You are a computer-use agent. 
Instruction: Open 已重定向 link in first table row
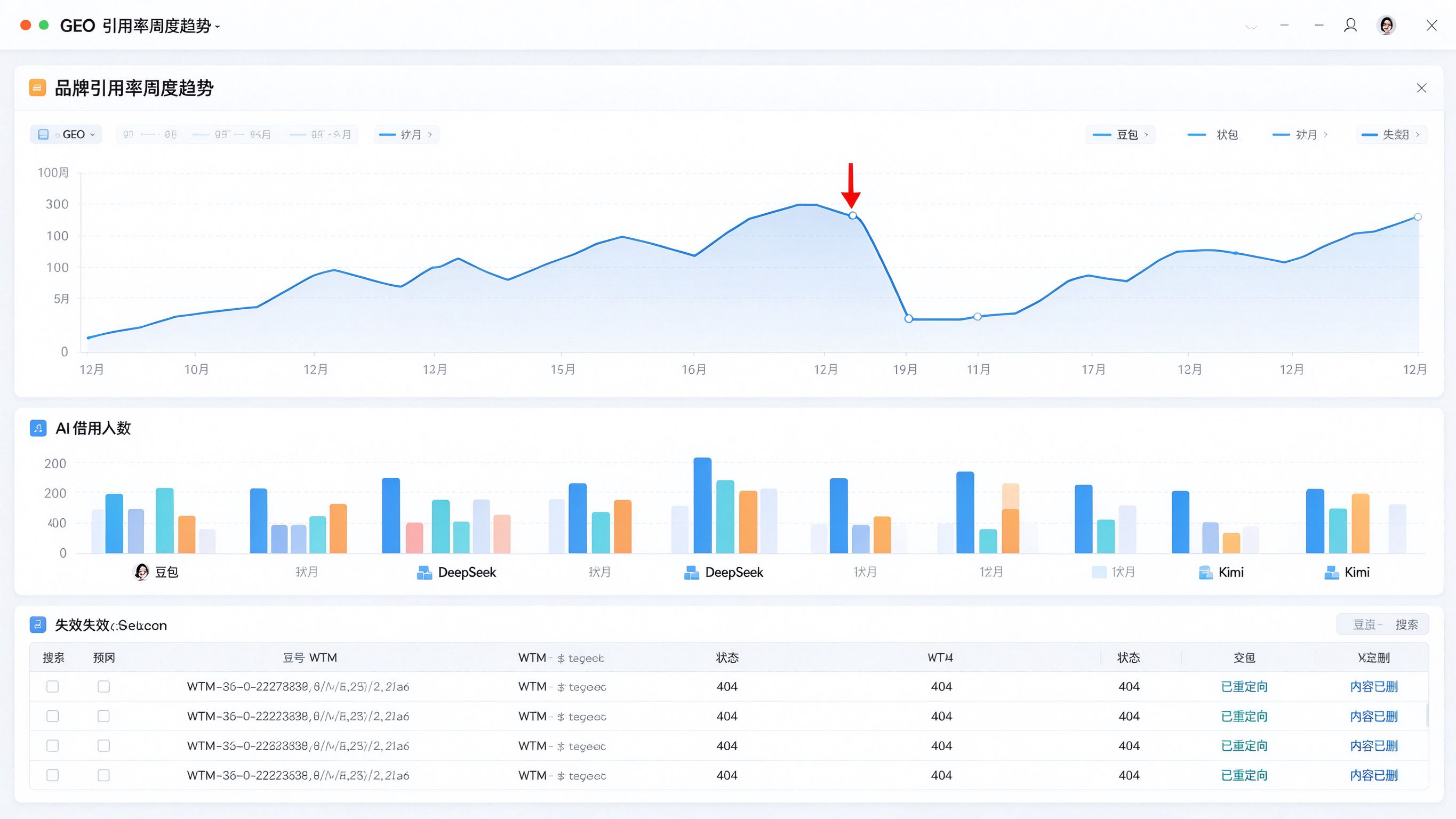click(x=1244, y=687)
